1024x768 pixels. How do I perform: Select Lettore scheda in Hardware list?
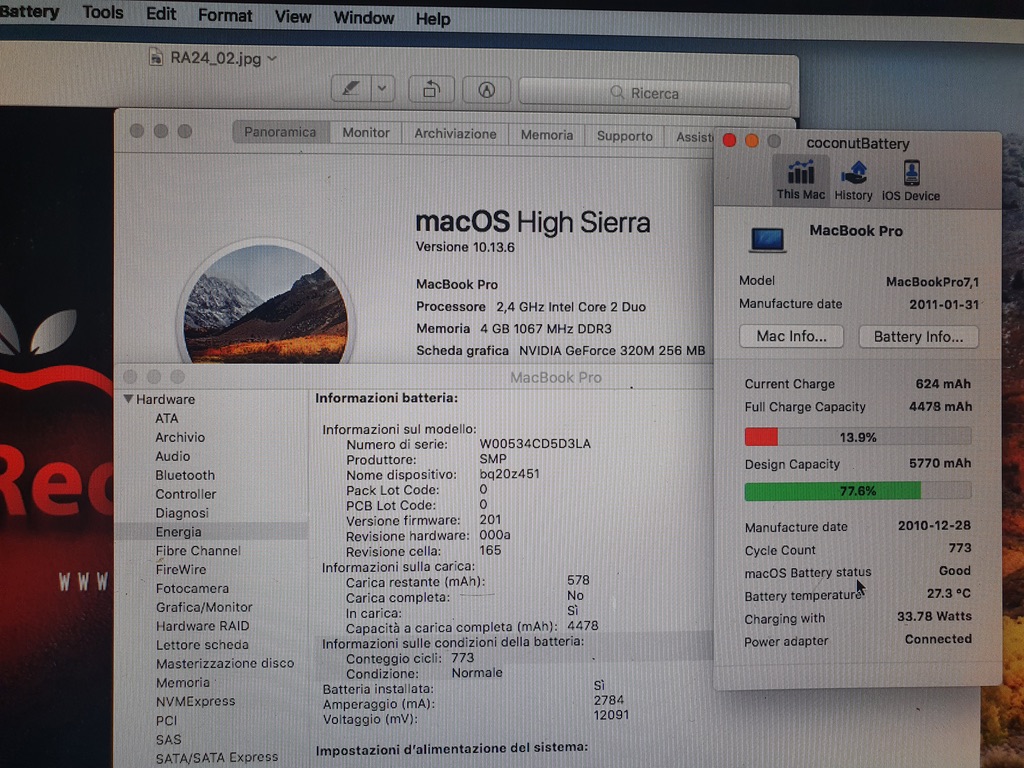pos(202,645)
